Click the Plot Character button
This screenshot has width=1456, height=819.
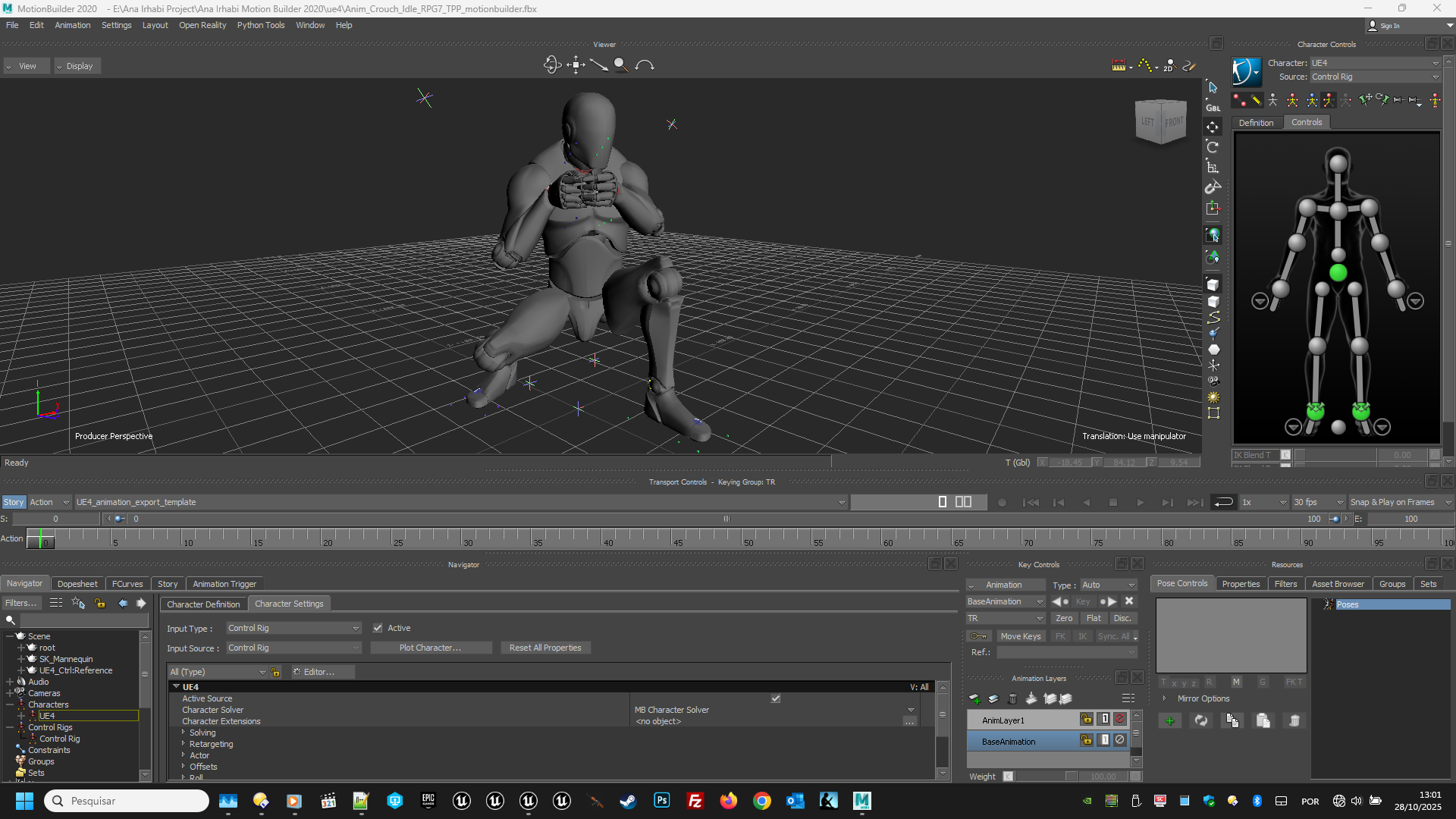tap(430, 648)
